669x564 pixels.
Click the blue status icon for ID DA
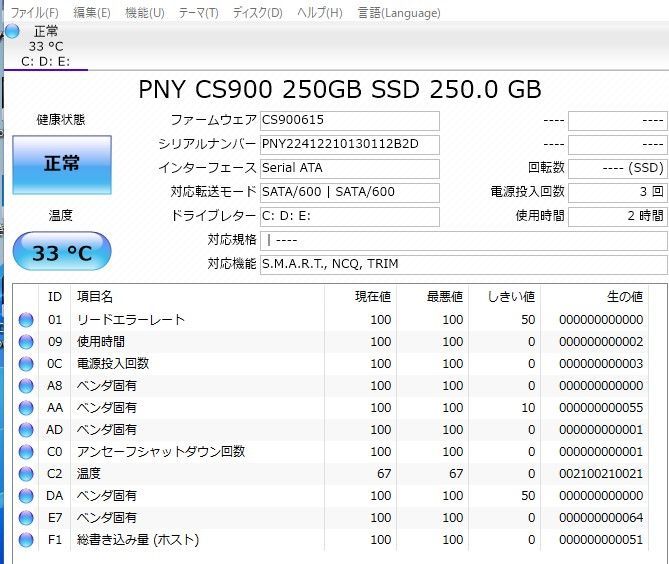click(26, 496)
